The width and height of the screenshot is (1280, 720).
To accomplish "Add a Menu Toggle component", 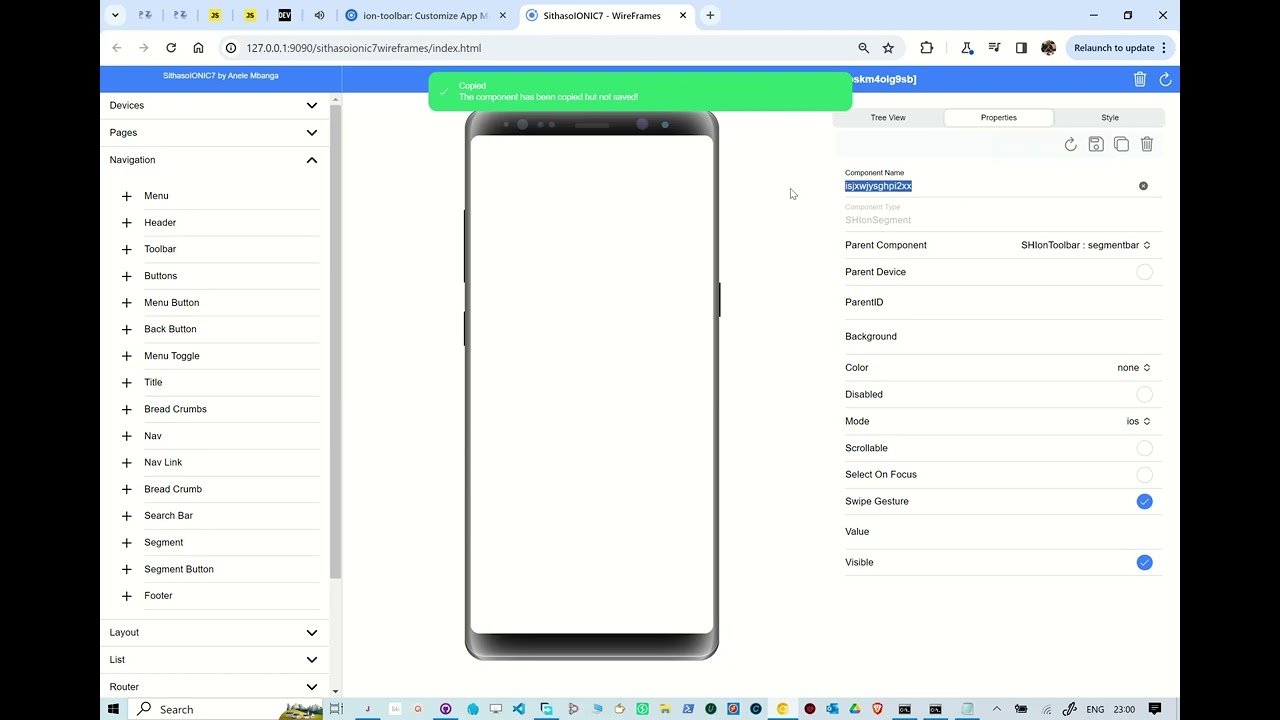I will click(x=127, y=356).
